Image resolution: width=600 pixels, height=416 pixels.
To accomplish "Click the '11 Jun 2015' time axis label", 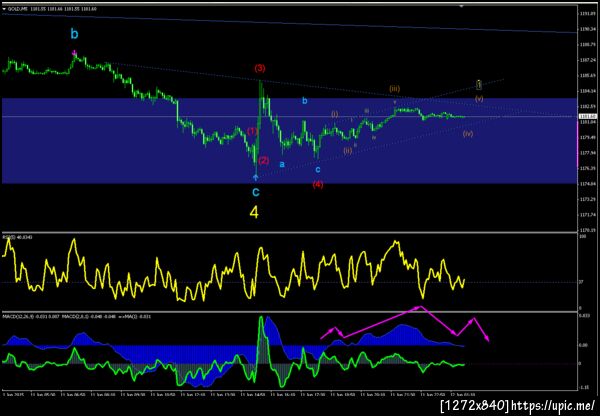I will point(12,393).
